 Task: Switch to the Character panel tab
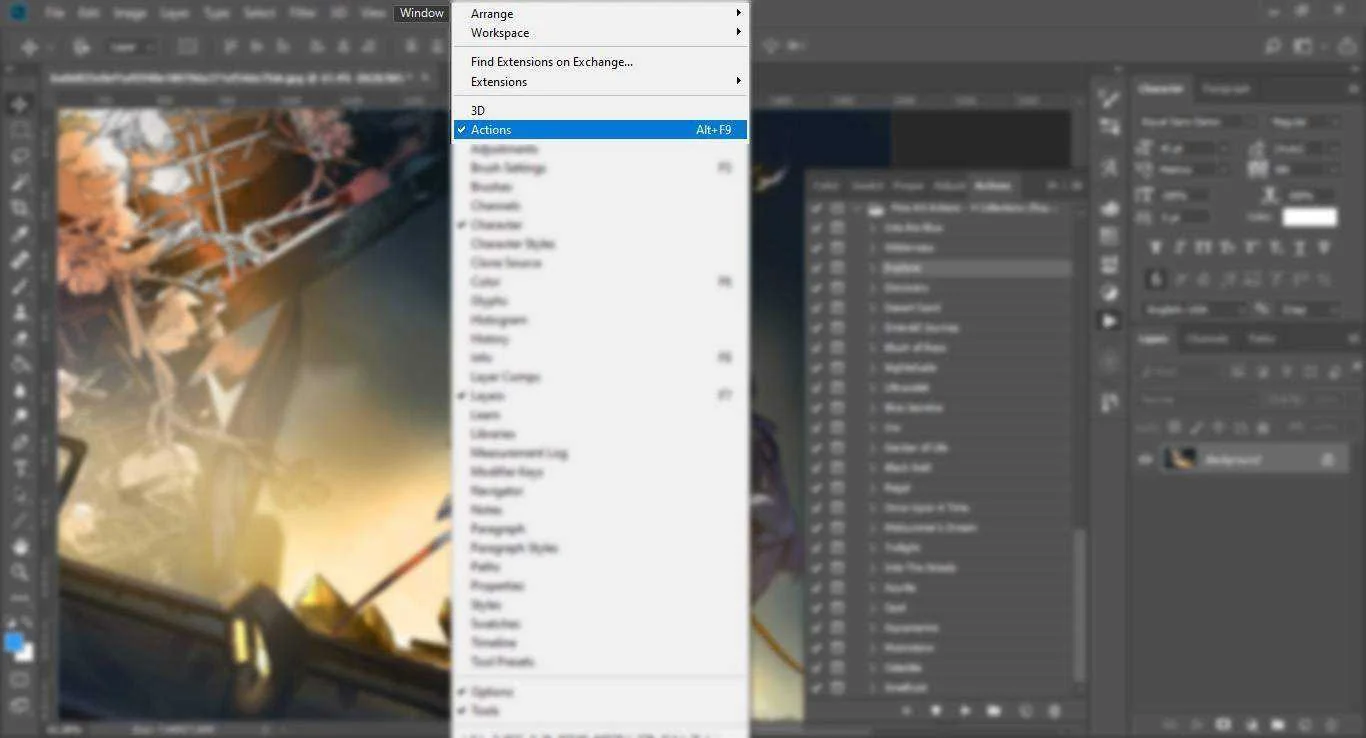click(1161, 89)
